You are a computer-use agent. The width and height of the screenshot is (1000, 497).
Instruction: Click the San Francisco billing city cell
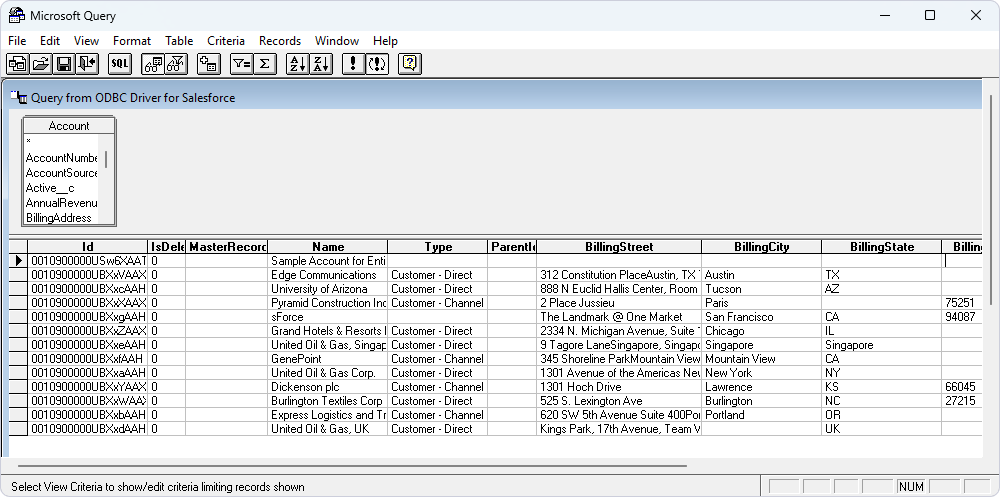coord(761,317)
